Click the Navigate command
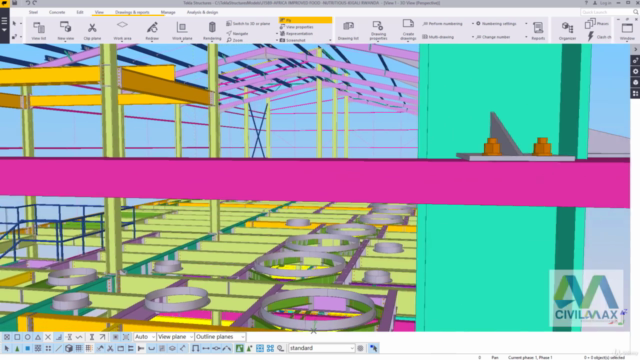Screen dimensions: 640x360 coord(237,33)
